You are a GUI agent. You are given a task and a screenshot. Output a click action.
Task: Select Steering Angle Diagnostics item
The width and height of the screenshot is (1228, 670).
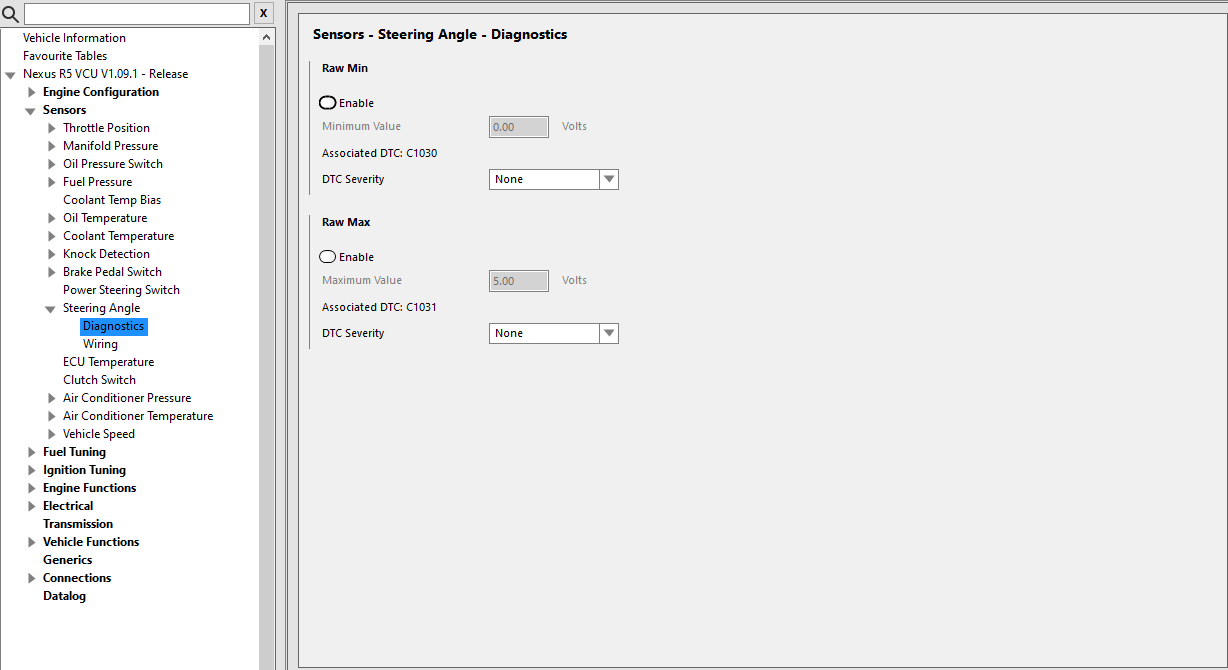114,326
